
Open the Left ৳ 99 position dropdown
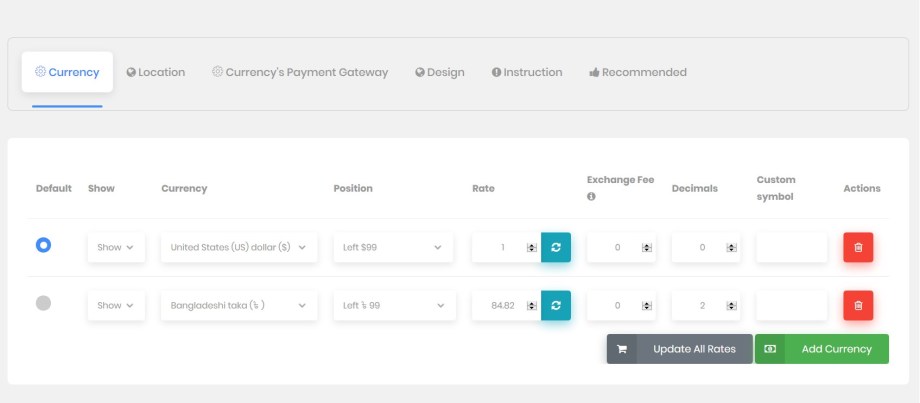coord(394,305)
